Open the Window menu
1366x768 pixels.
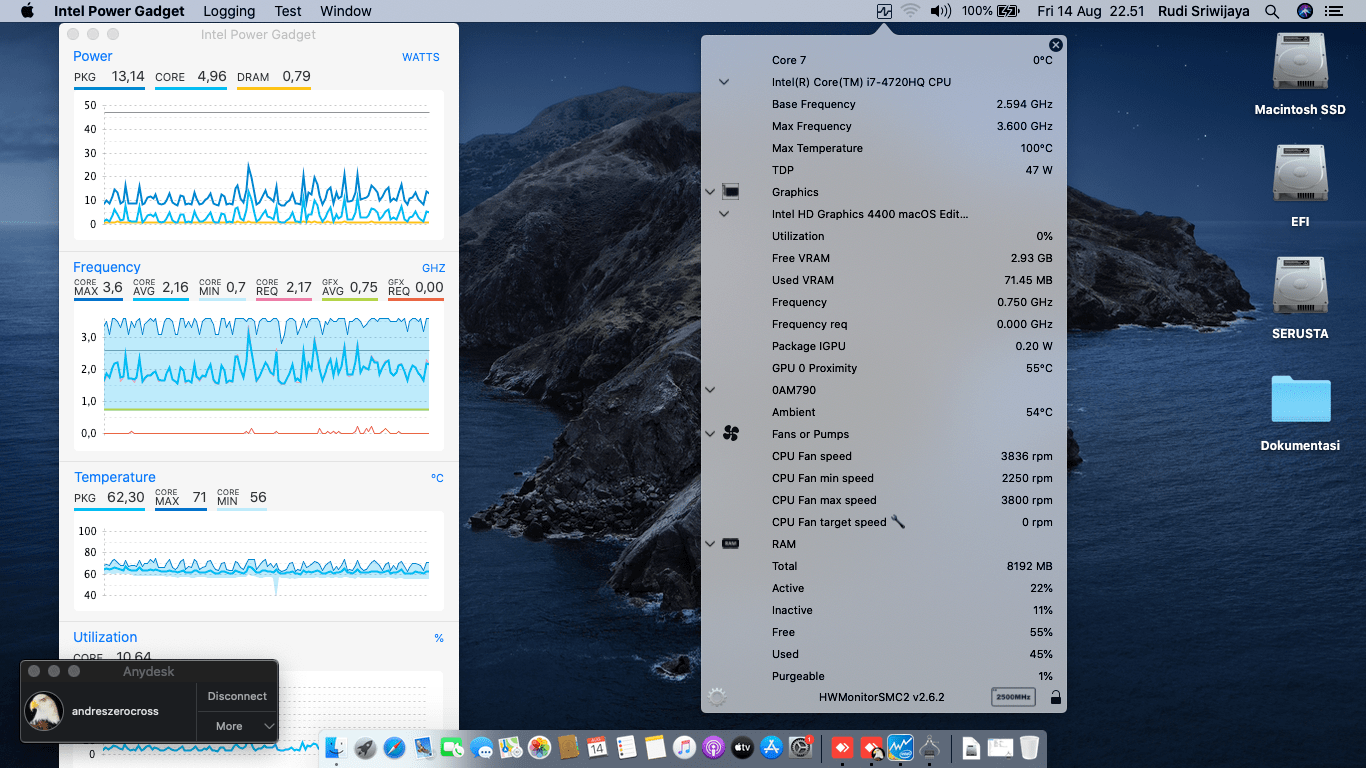pos(346,11)
